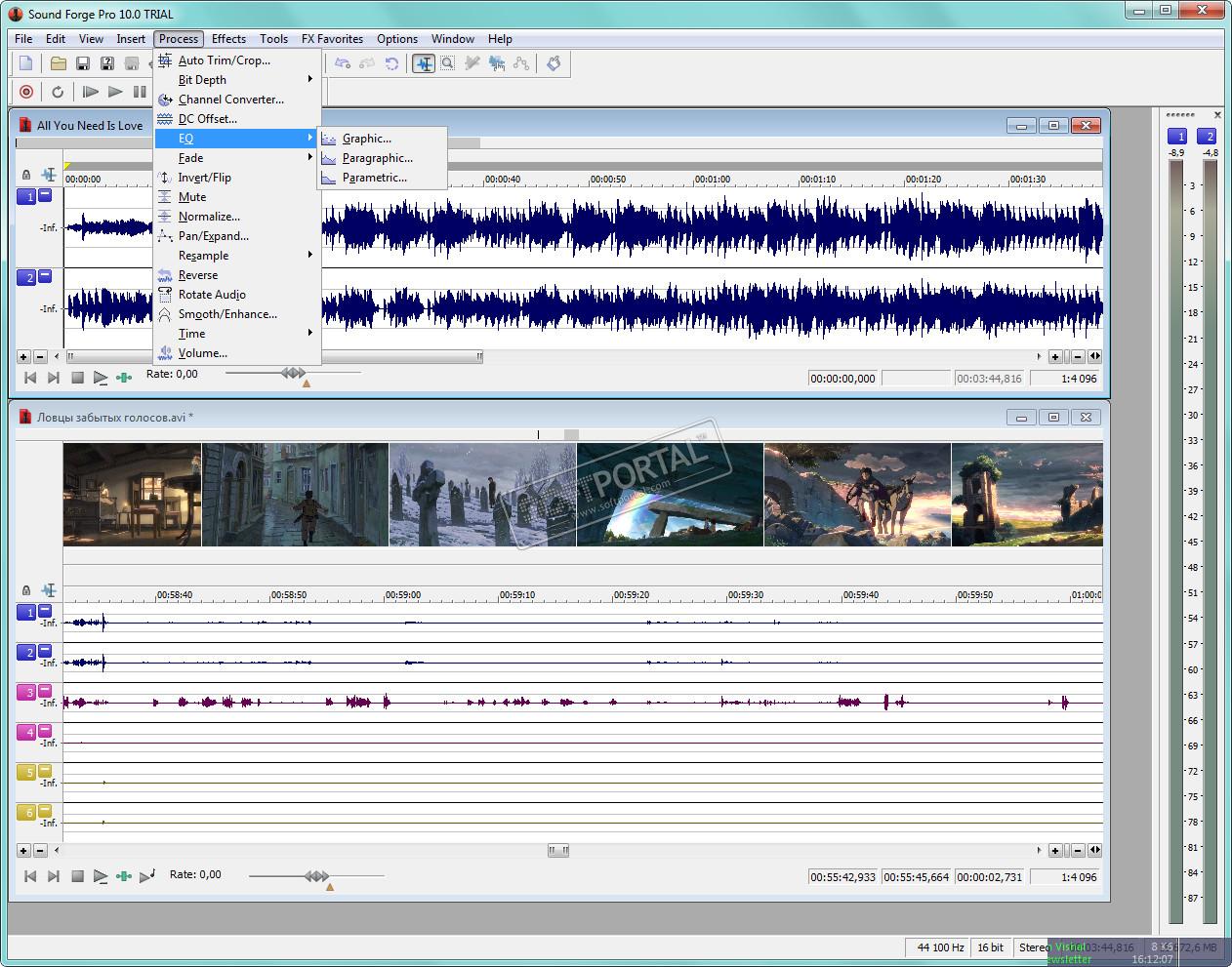Viewport: 1232px width, 967px height.
Task: Expand the Resample submenu
Action: [x=203, y=256]
